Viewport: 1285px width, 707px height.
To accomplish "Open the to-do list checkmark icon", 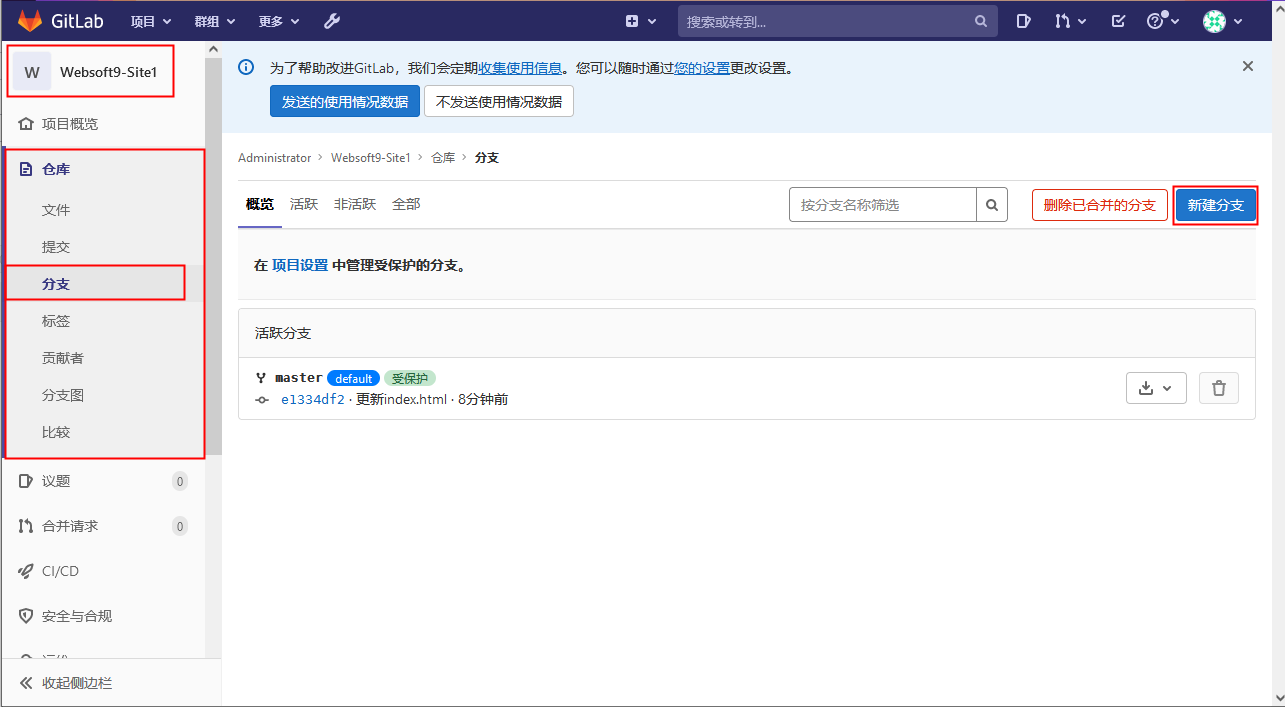I will [1119, 21].
